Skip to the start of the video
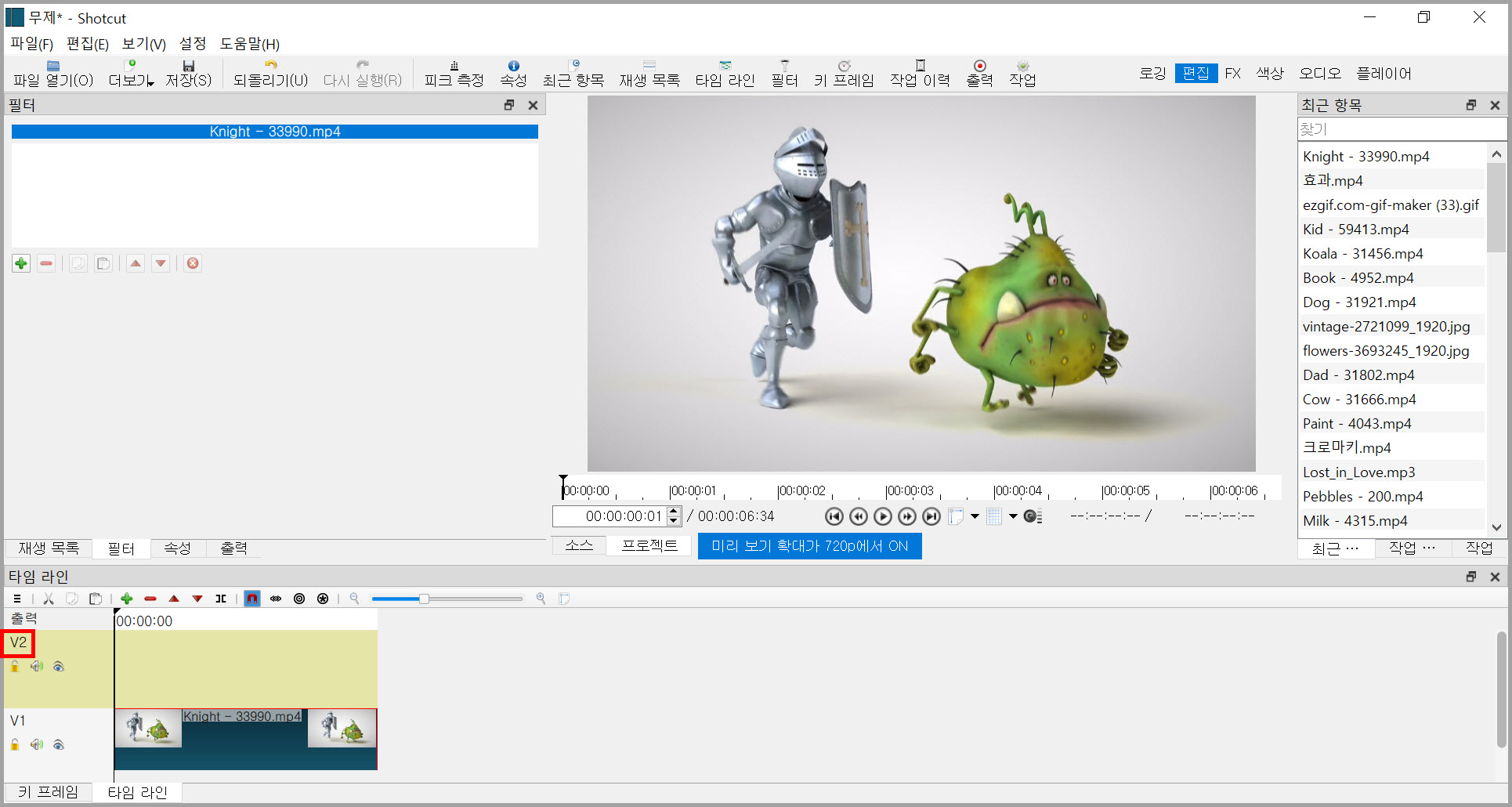This screenshot has height=807, width=1512. pos(834,516)
